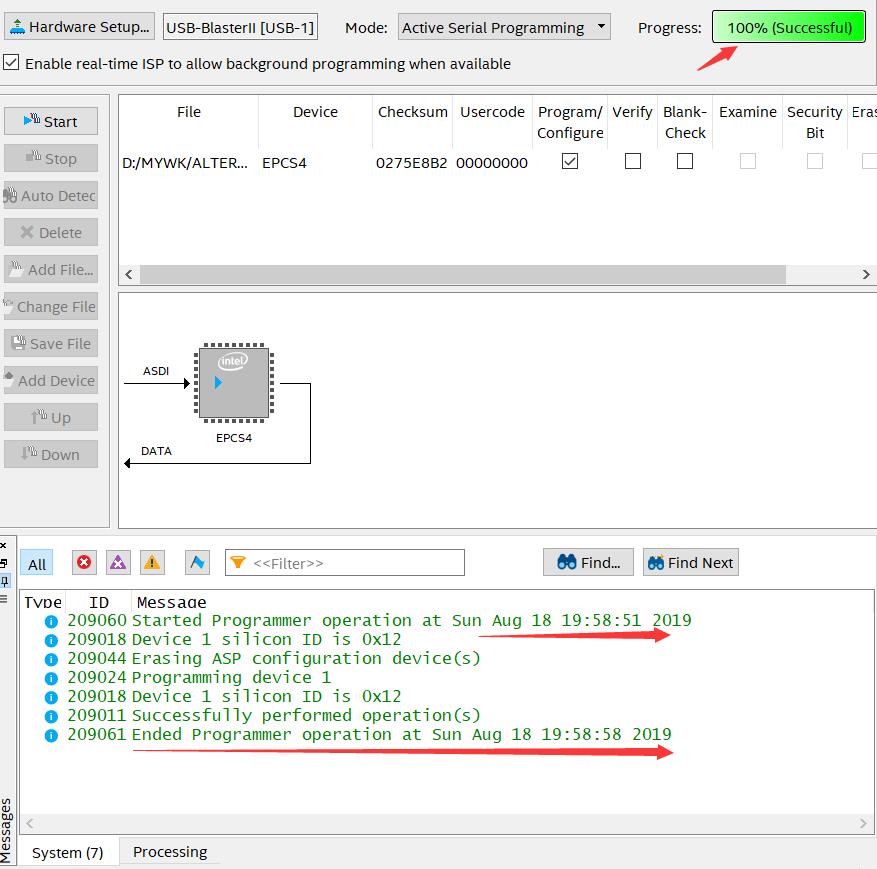This screenshot has width=877, height=869.
Task: Click the Change File button
Action: tap(51, 306)
